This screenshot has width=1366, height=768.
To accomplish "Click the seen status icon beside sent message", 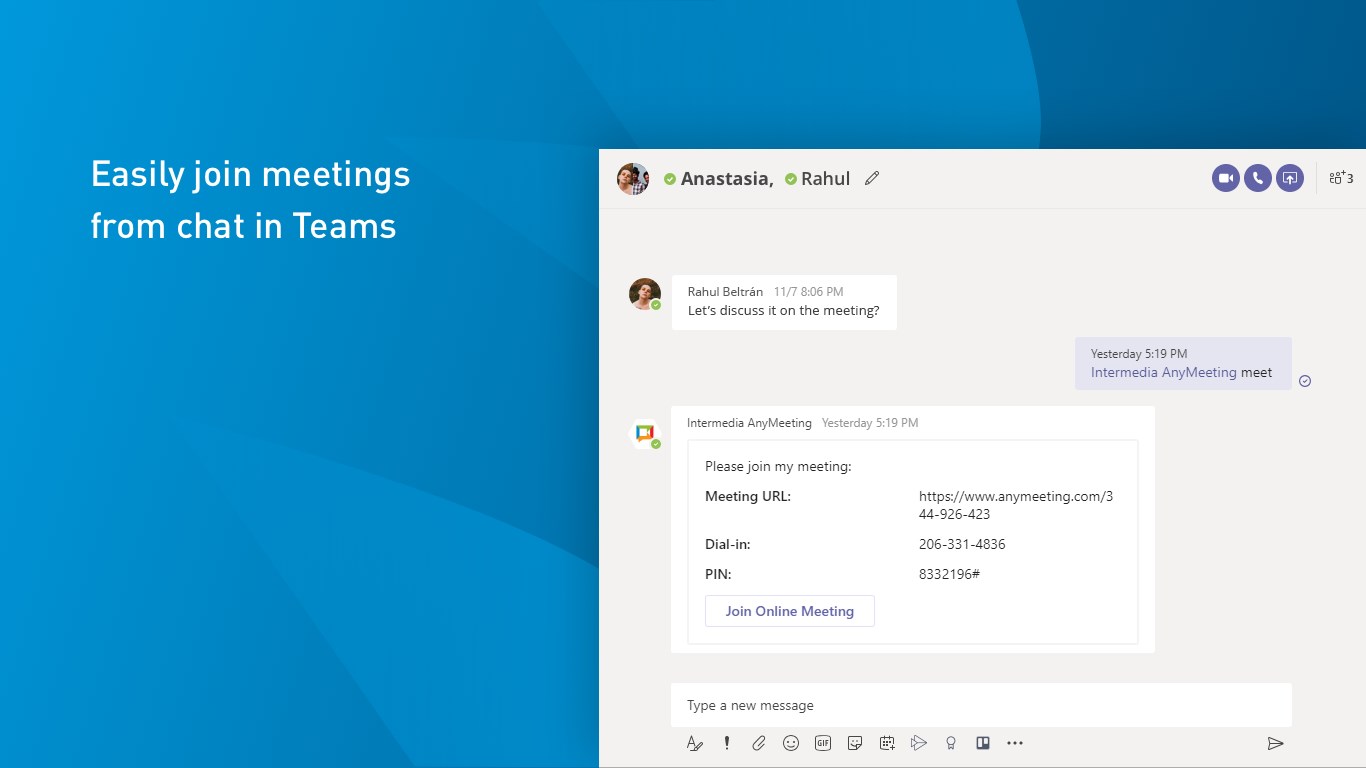I will pyautogui.click(x=1305, y=381).
